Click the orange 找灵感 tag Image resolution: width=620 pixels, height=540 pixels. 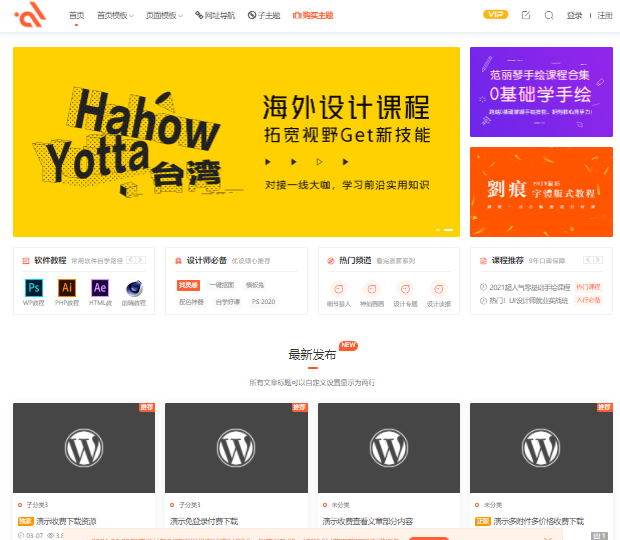pyautogui.click(x=188, y=285)
